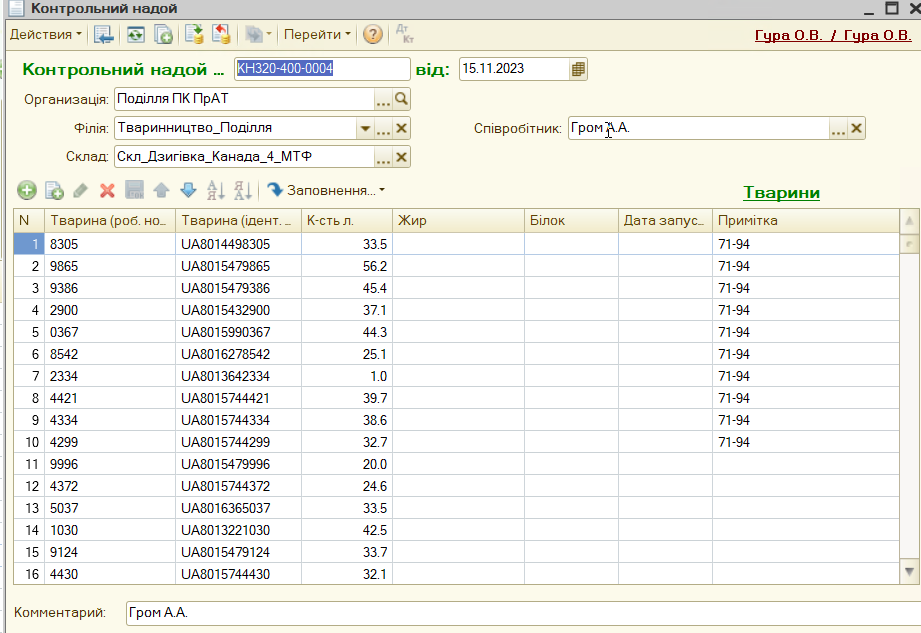Open selection for Склад via ellipsis button

pyautogui.click(x=383, y=157)
